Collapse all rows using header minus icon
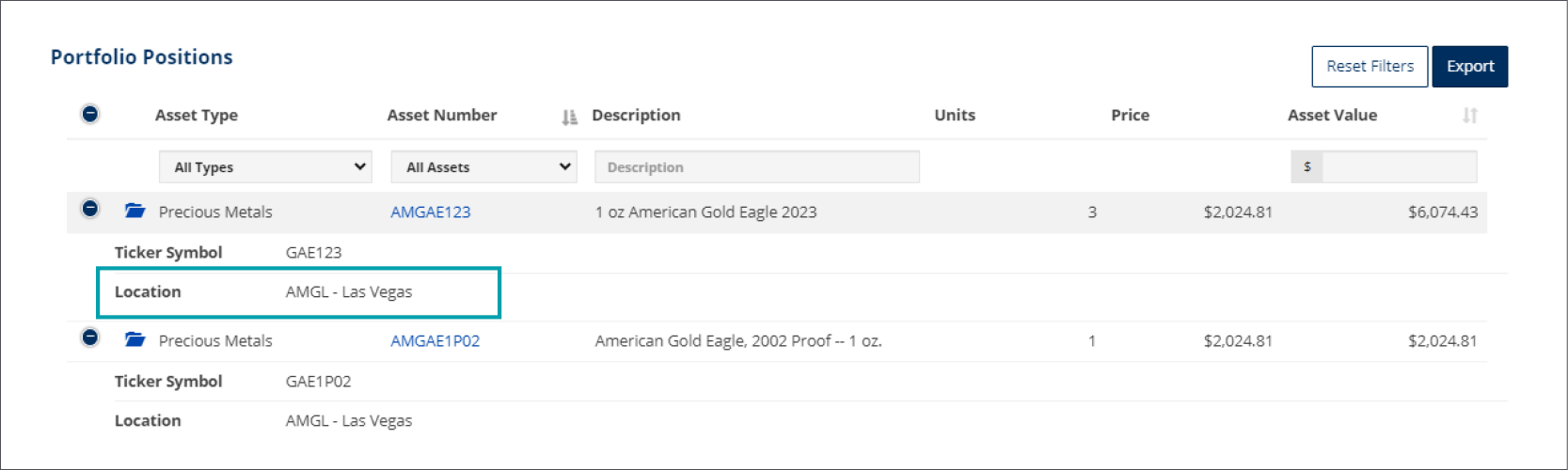1568x470 pixels. [x=90, y=114]
